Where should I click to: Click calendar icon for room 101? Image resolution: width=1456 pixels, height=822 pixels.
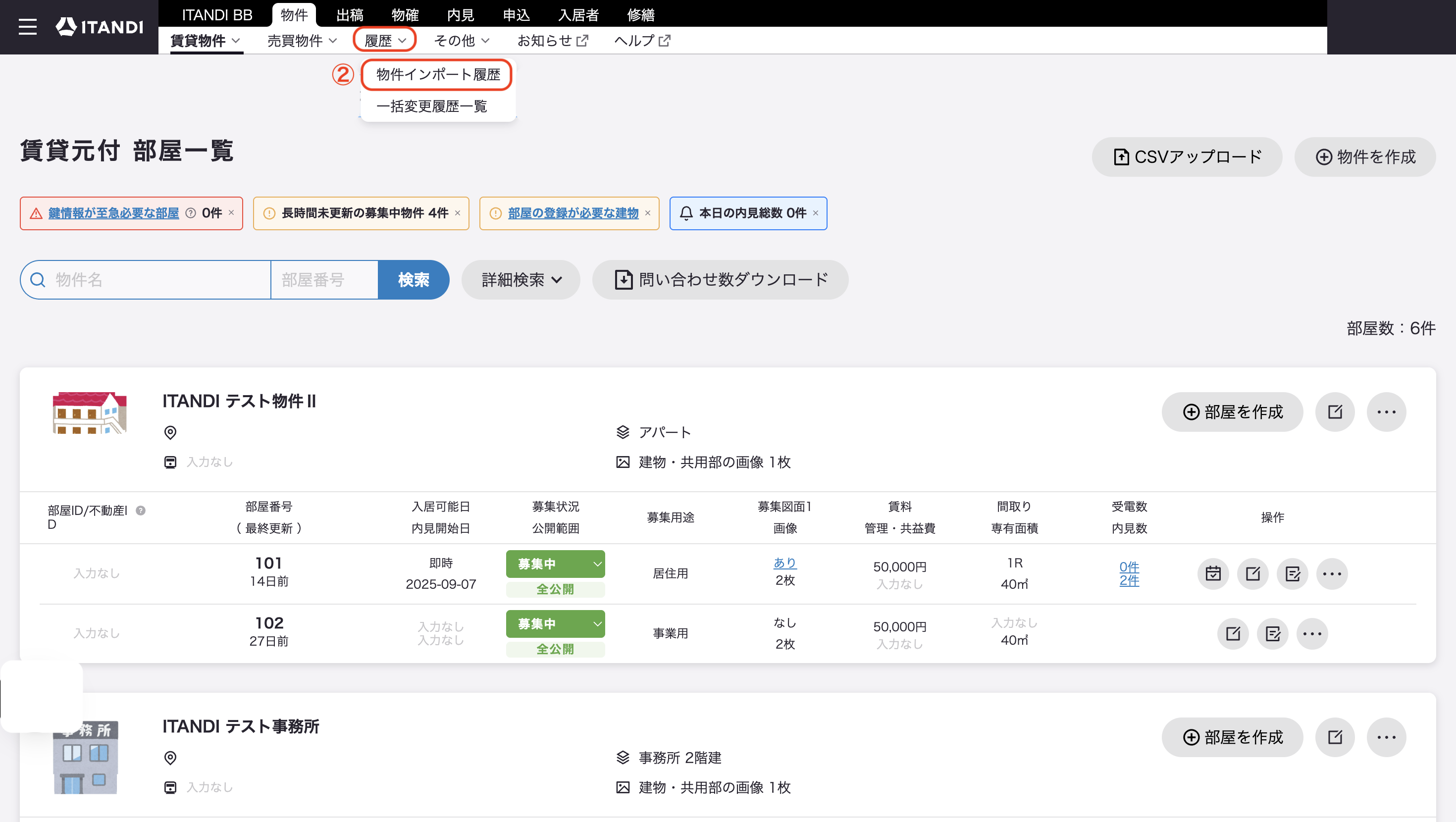tap(1213, 573)
